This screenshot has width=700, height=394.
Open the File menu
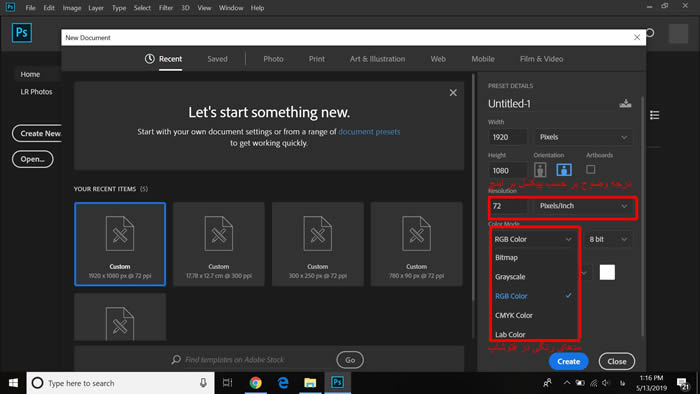30,8
